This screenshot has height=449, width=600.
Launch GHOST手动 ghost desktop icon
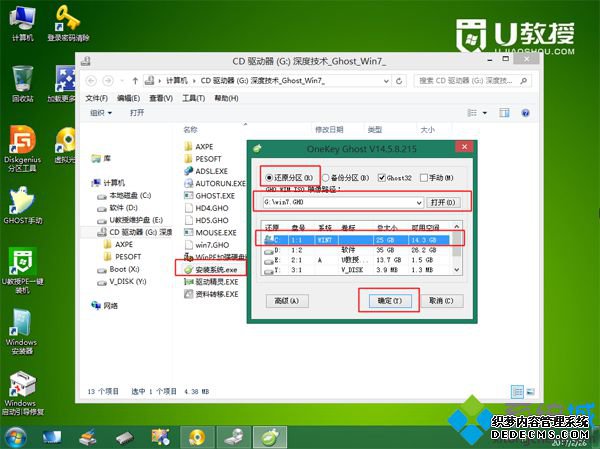[22, 205]
